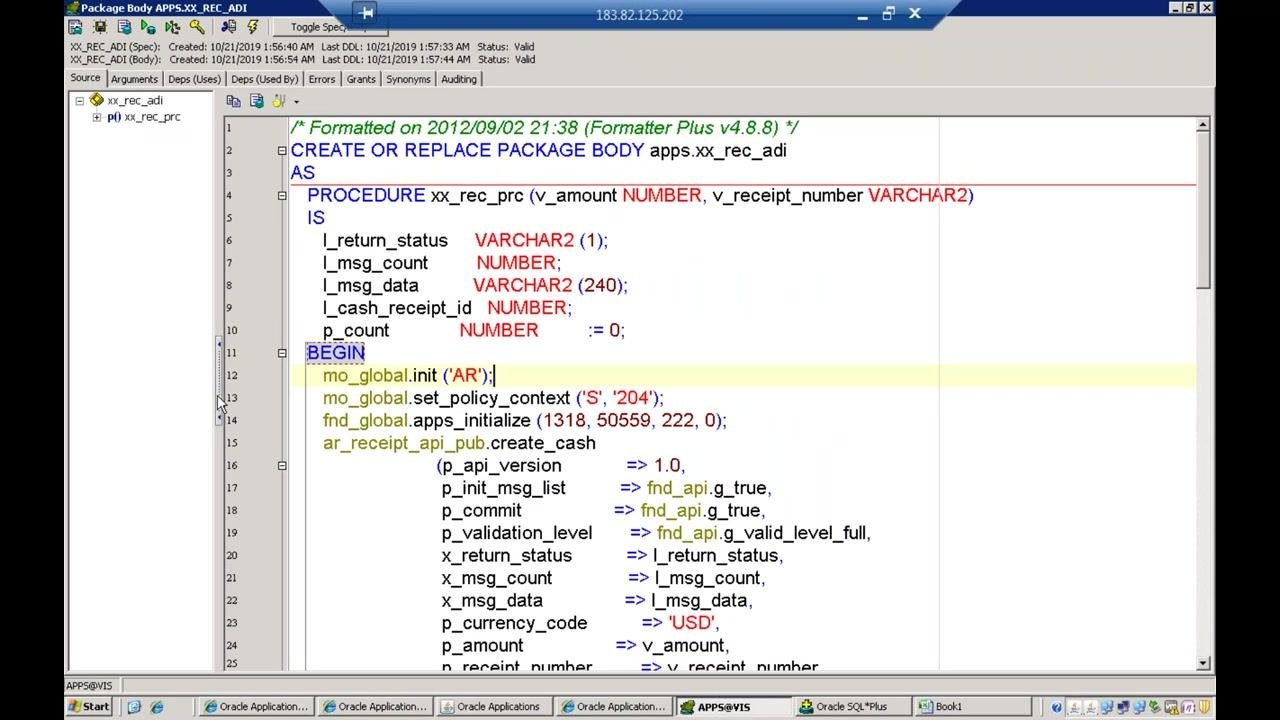Click the 183.82.125.202 connection bar label
This screenshot has width=1280, height=720.
pyautogui.click(x=639, y=15)
